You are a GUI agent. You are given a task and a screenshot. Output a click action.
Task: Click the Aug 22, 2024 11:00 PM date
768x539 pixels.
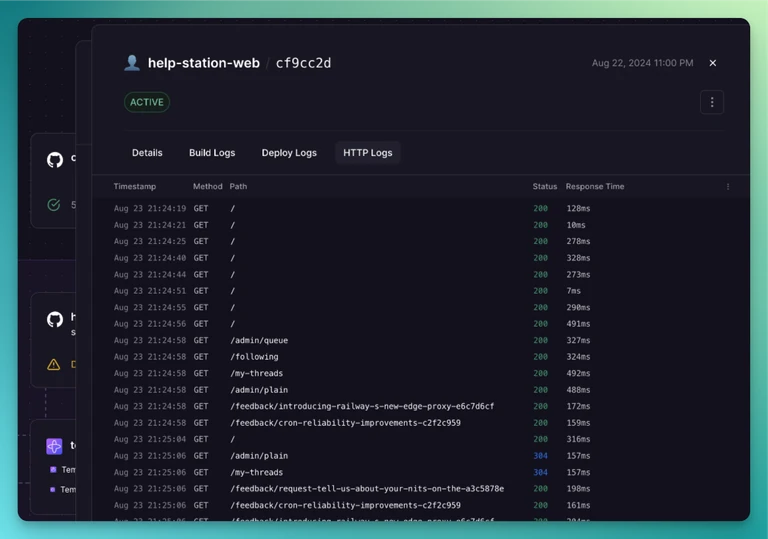point(642,63)
